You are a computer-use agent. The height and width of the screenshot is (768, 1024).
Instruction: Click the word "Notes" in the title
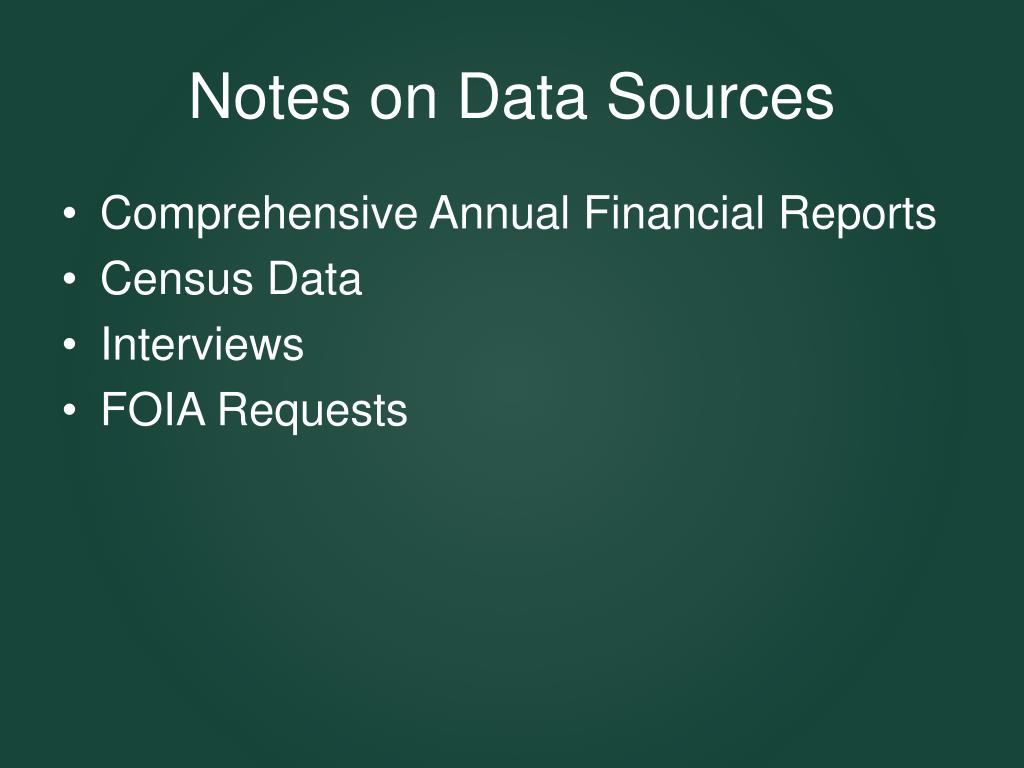point(269,98)
